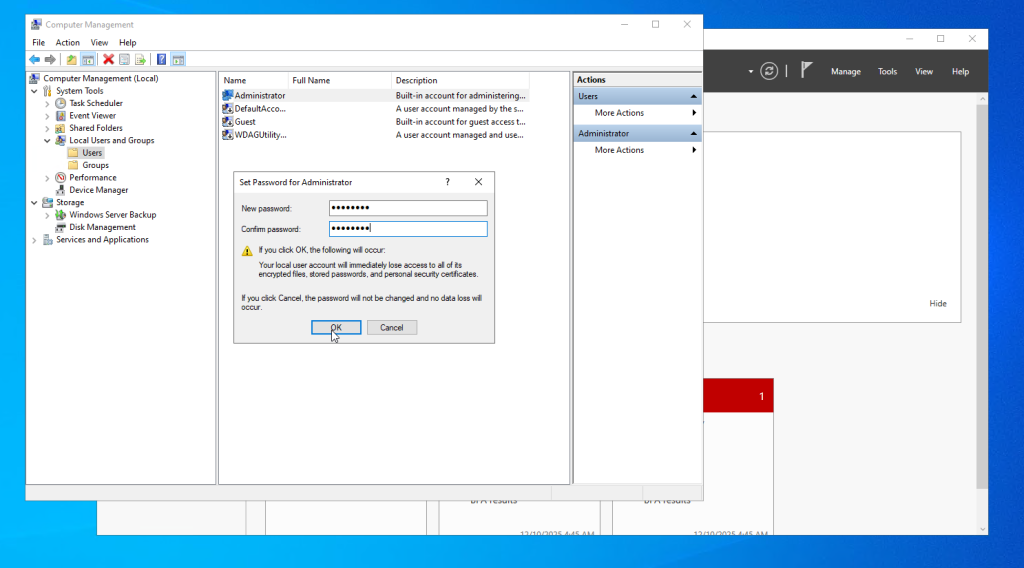
Task: Expand Windows Server Backup node
Action: click(x=47, y=215)
